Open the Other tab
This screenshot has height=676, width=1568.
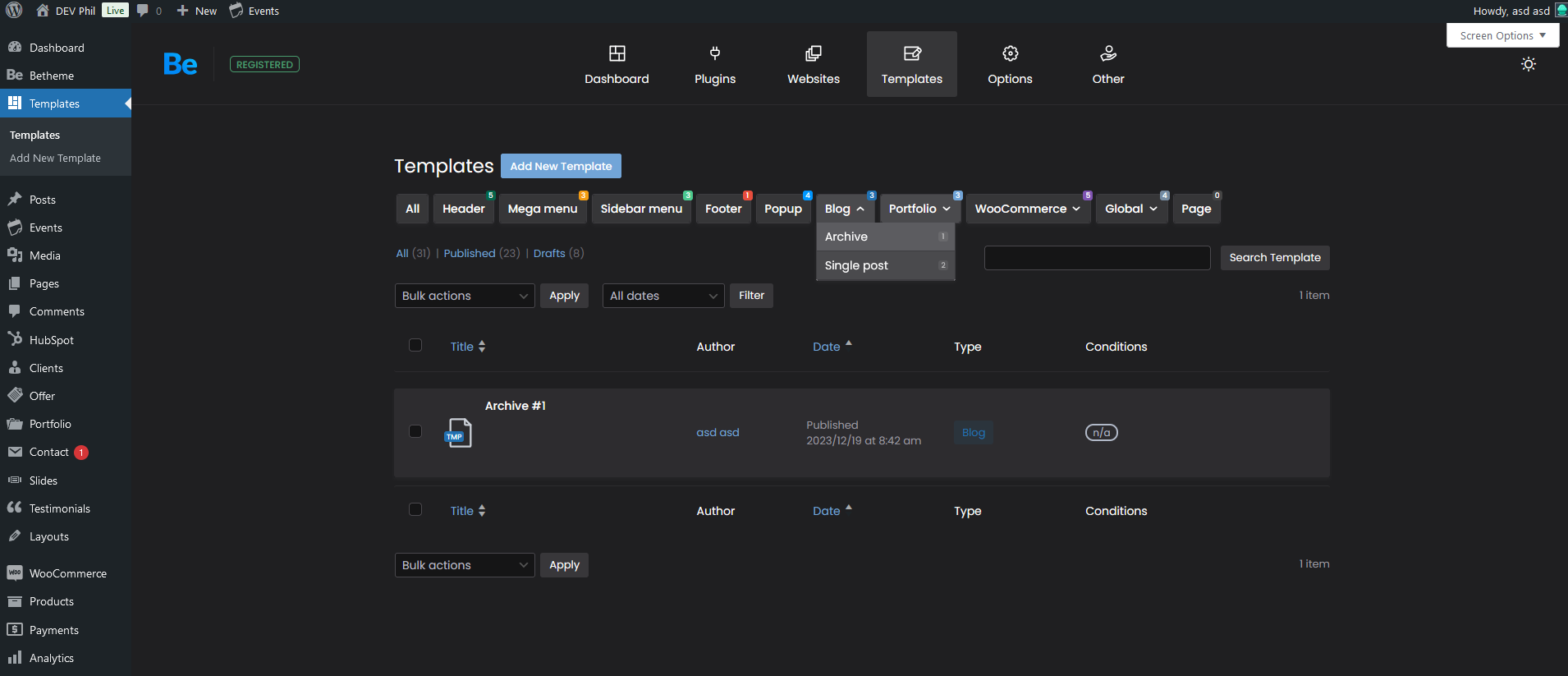(x=1108, y=64)
